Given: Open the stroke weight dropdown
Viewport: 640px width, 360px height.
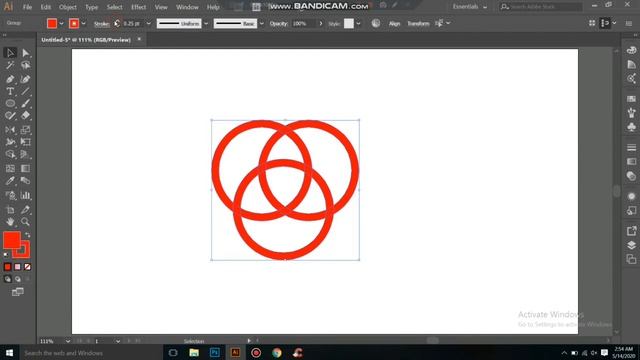Looking at the screenshot, I should tap(149, 24).
